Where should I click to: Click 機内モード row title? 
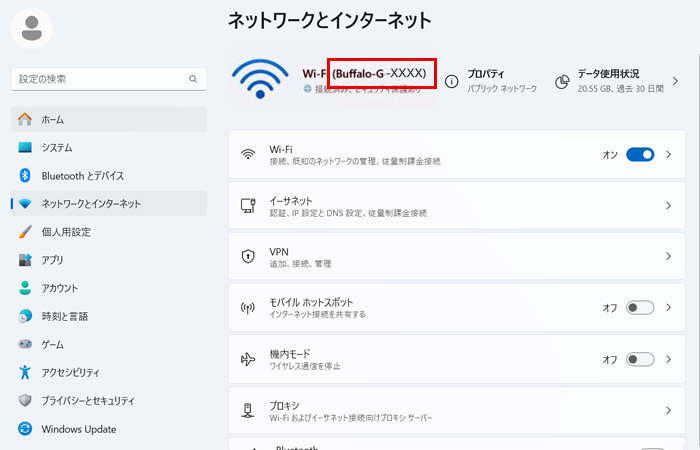pyautogui.click(x=290, y=354)
